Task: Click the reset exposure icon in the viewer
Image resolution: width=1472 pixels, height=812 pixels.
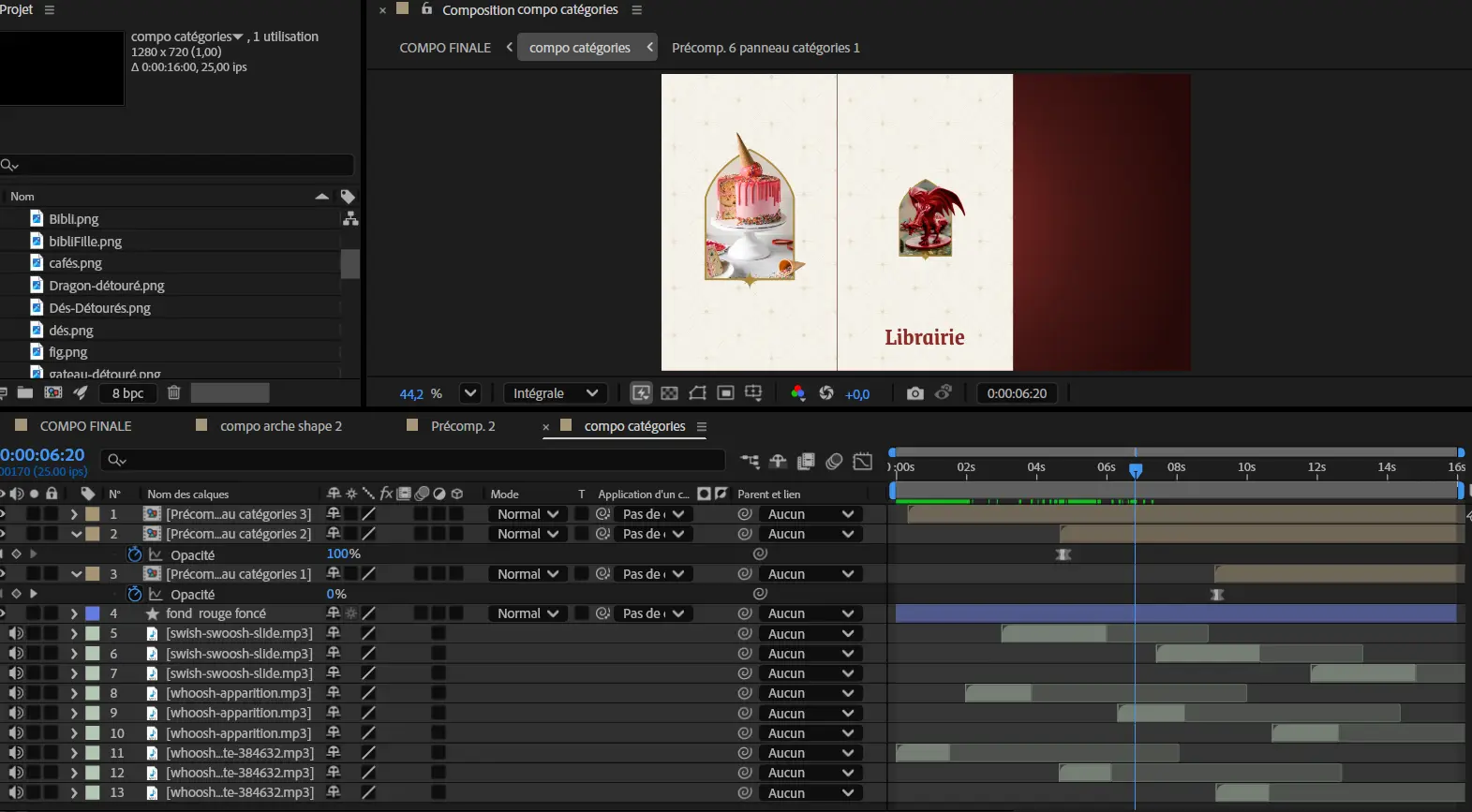Action: (826, 393)
